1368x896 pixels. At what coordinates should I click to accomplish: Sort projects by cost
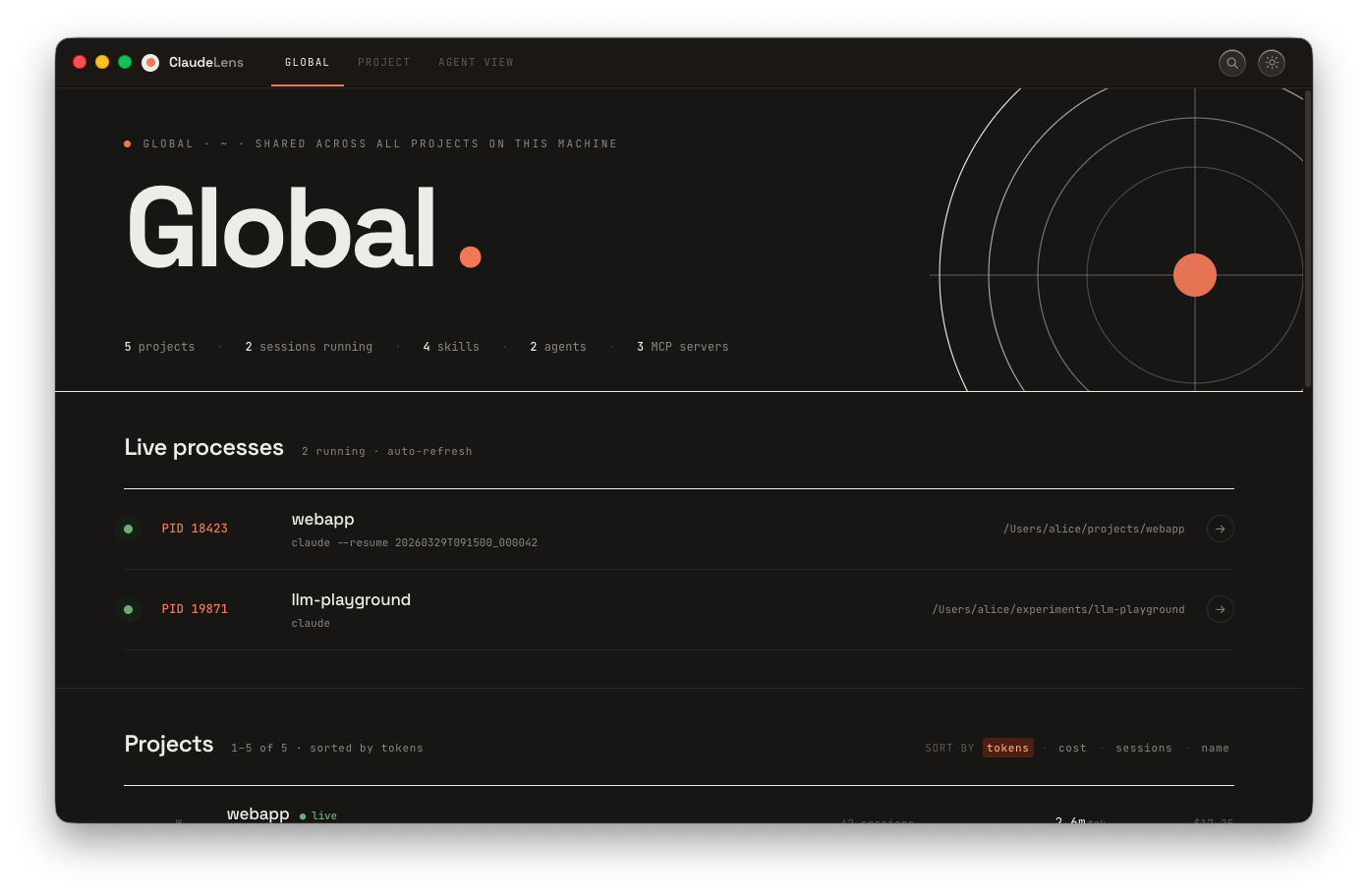1072,748
